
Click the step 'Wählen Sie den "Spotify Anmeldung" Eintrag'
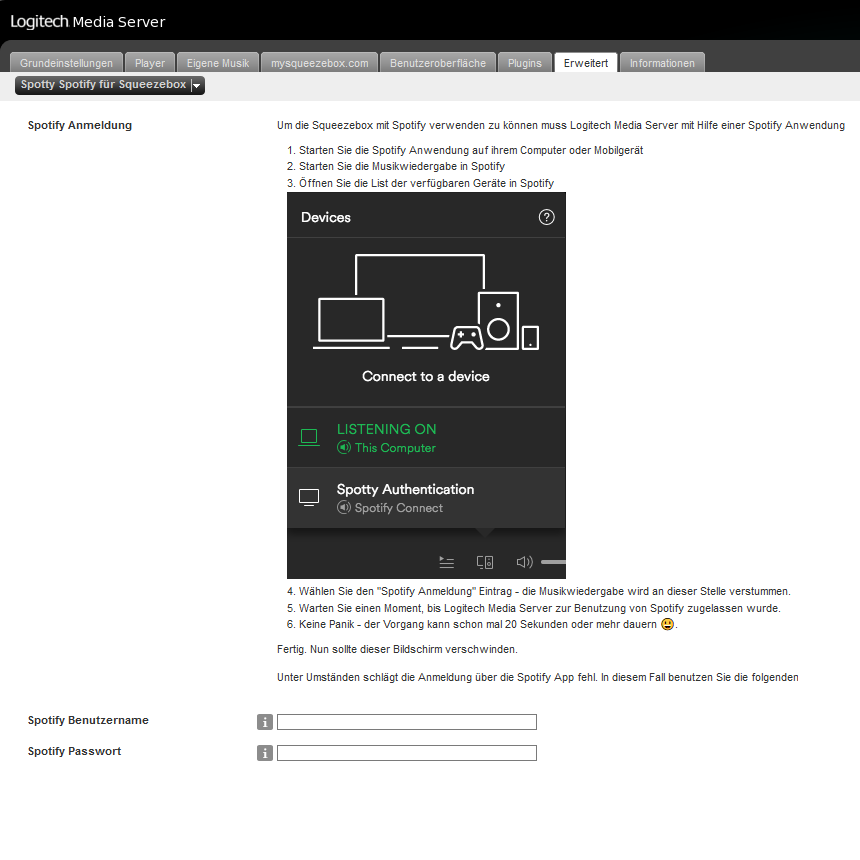coord(545,591)
